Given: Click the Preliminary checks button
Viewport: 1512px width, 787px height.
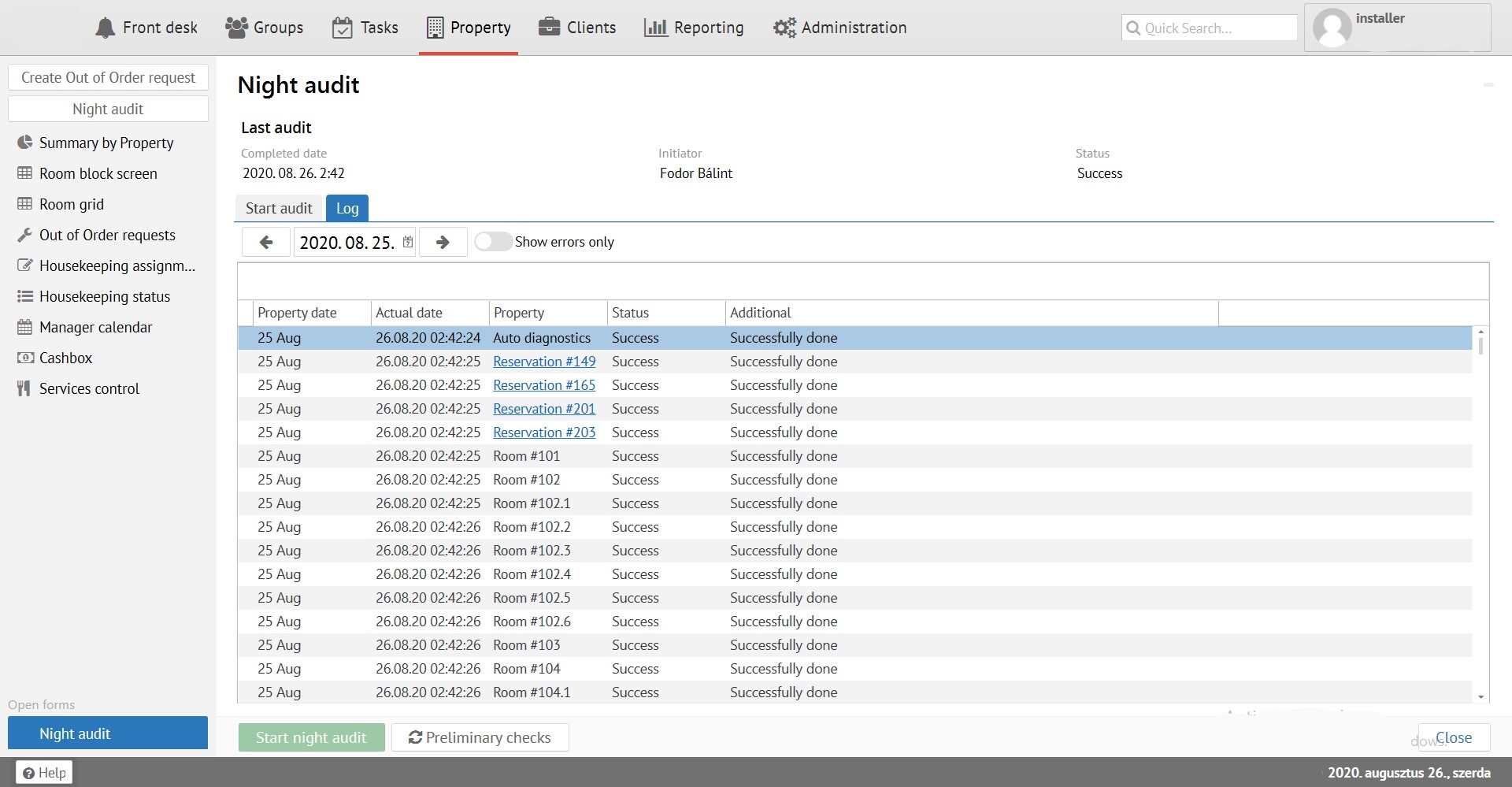Looking at the screenshot, I should click(x=480, y=737).
